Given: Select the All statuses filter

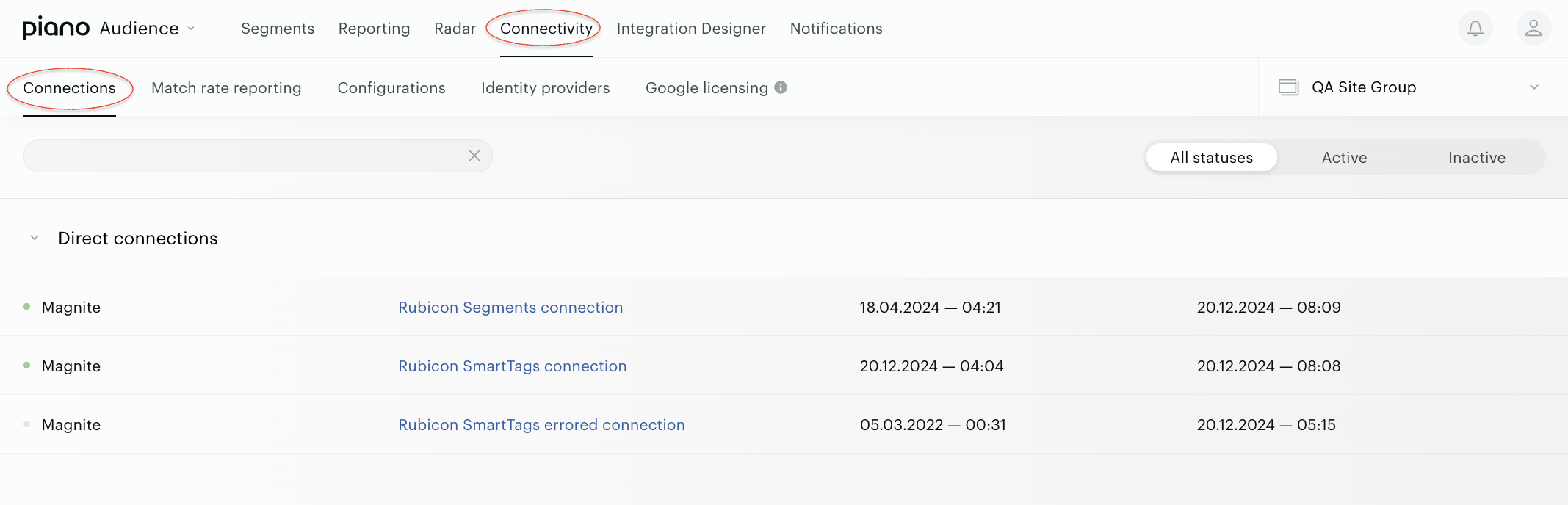Looking at the screenshot, I should click(x=1212, y=157).
